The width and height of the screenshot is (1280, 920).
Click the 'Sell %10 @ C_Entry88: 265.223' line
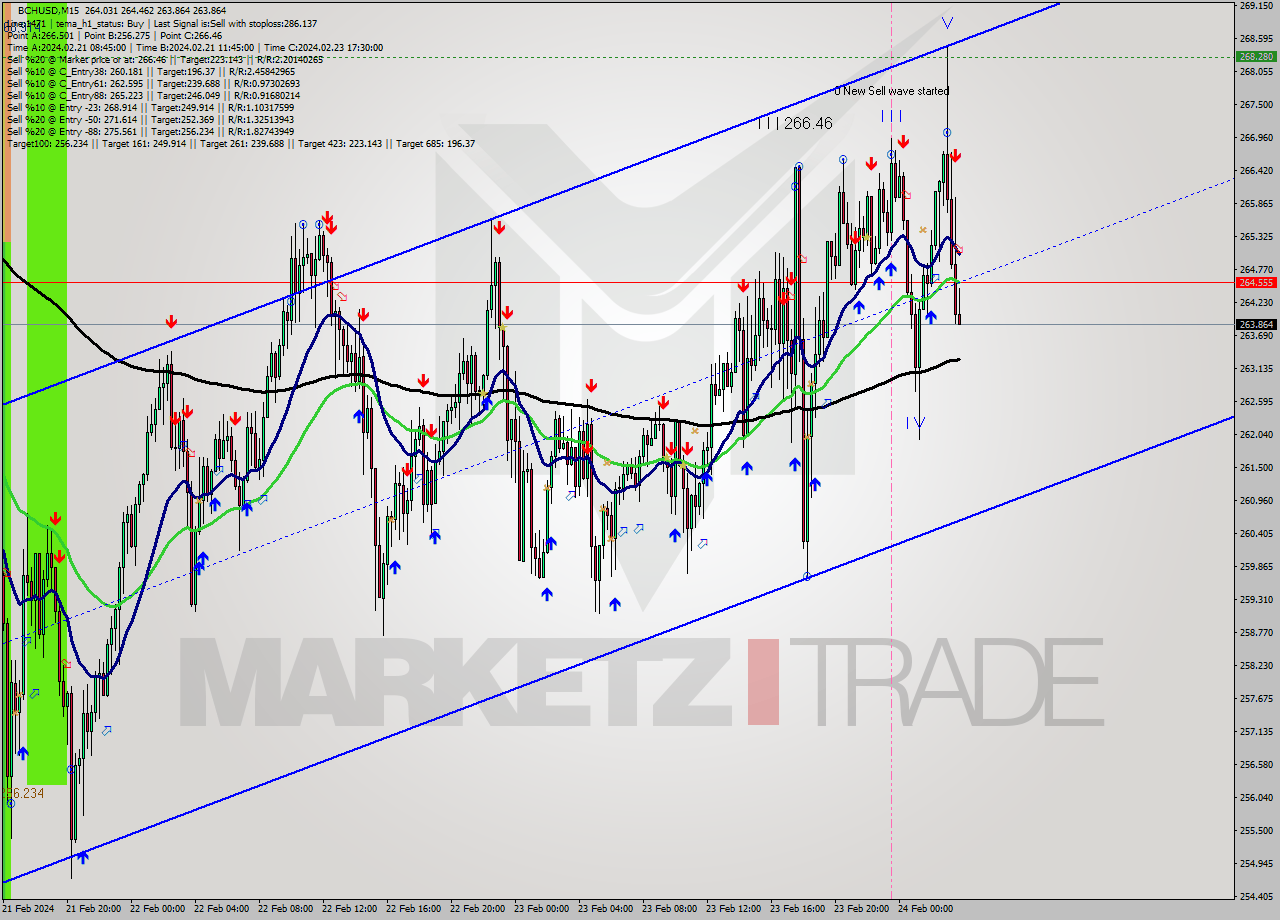(x=151, y=96)
